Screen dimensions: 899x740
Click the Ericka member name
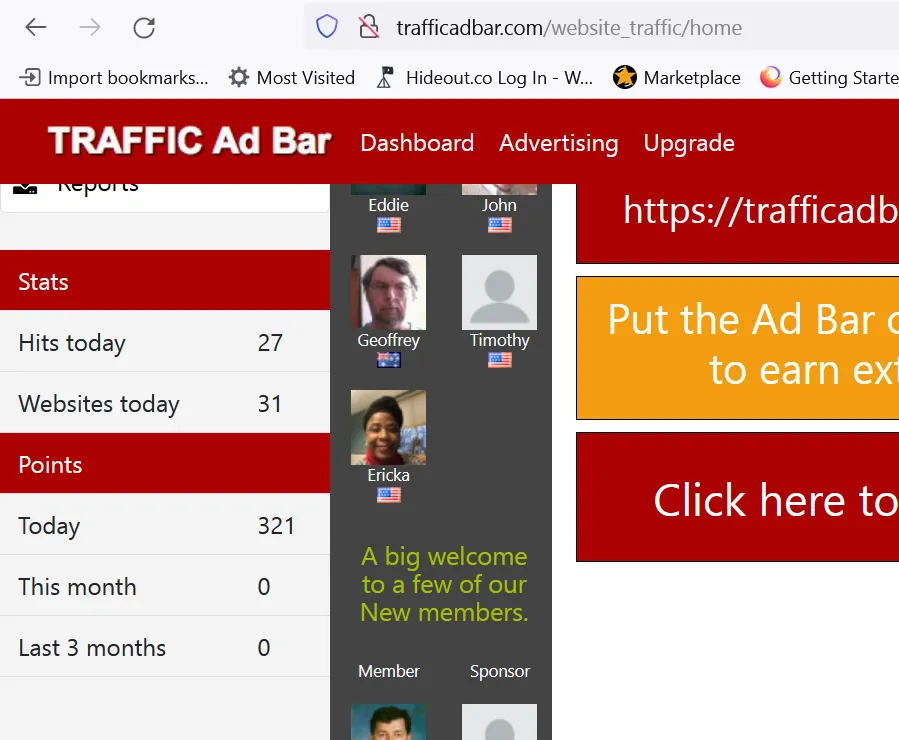pyautogui.click(x=388, y=475)
